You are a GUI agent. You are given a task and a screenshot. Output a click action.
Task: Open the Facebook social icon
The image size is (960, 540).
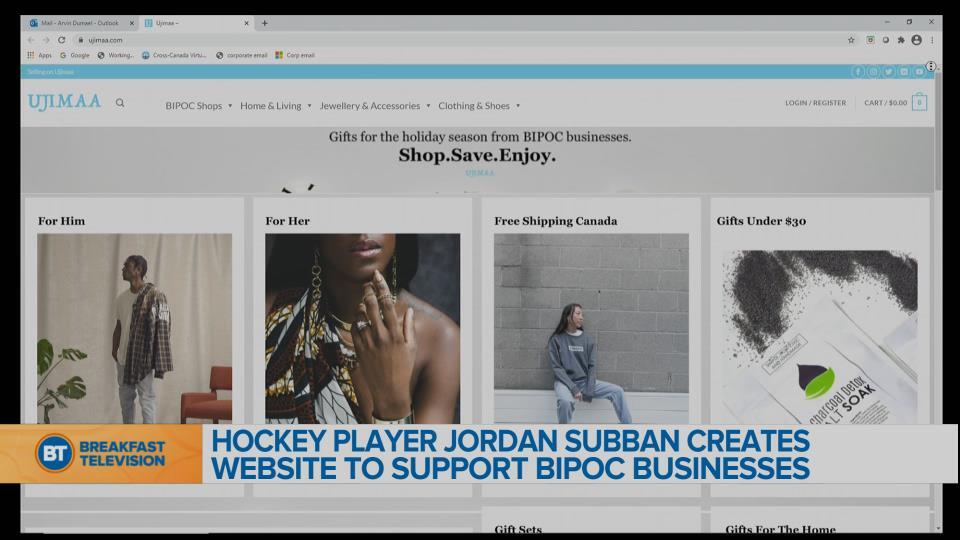point(858,72)
